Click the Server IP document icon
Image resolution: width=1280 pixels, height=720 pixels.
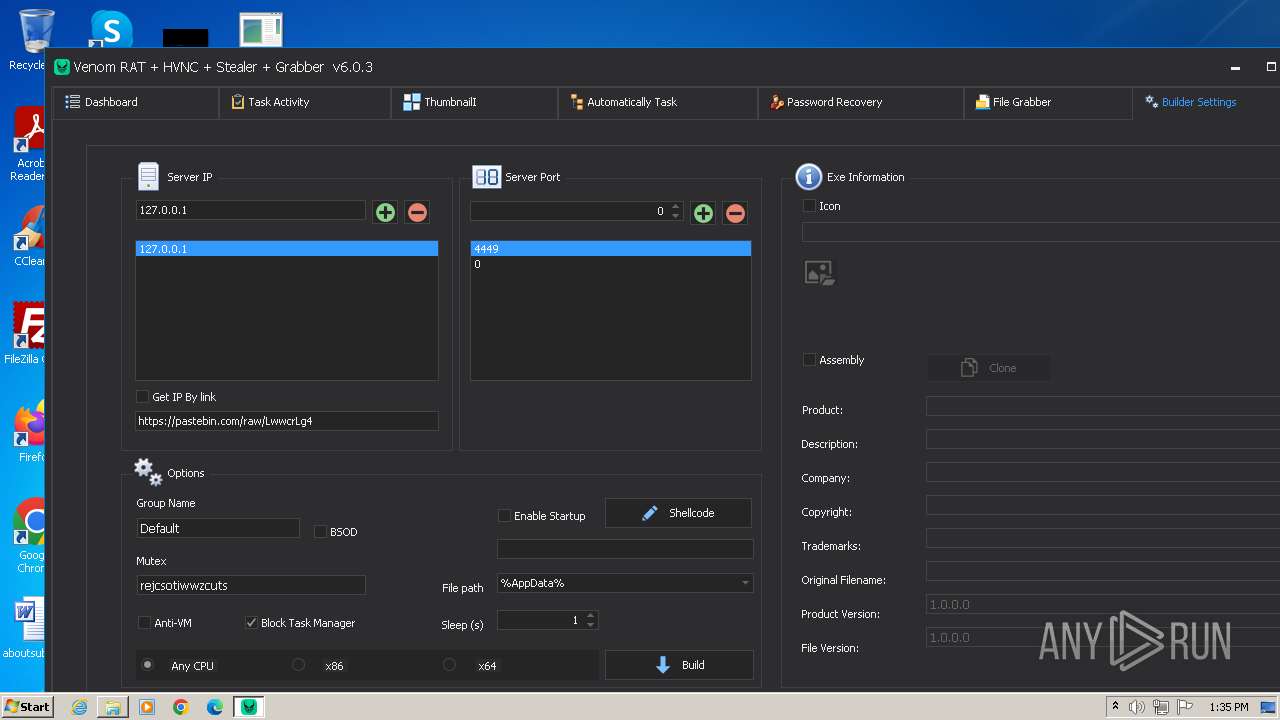(149, 177)
